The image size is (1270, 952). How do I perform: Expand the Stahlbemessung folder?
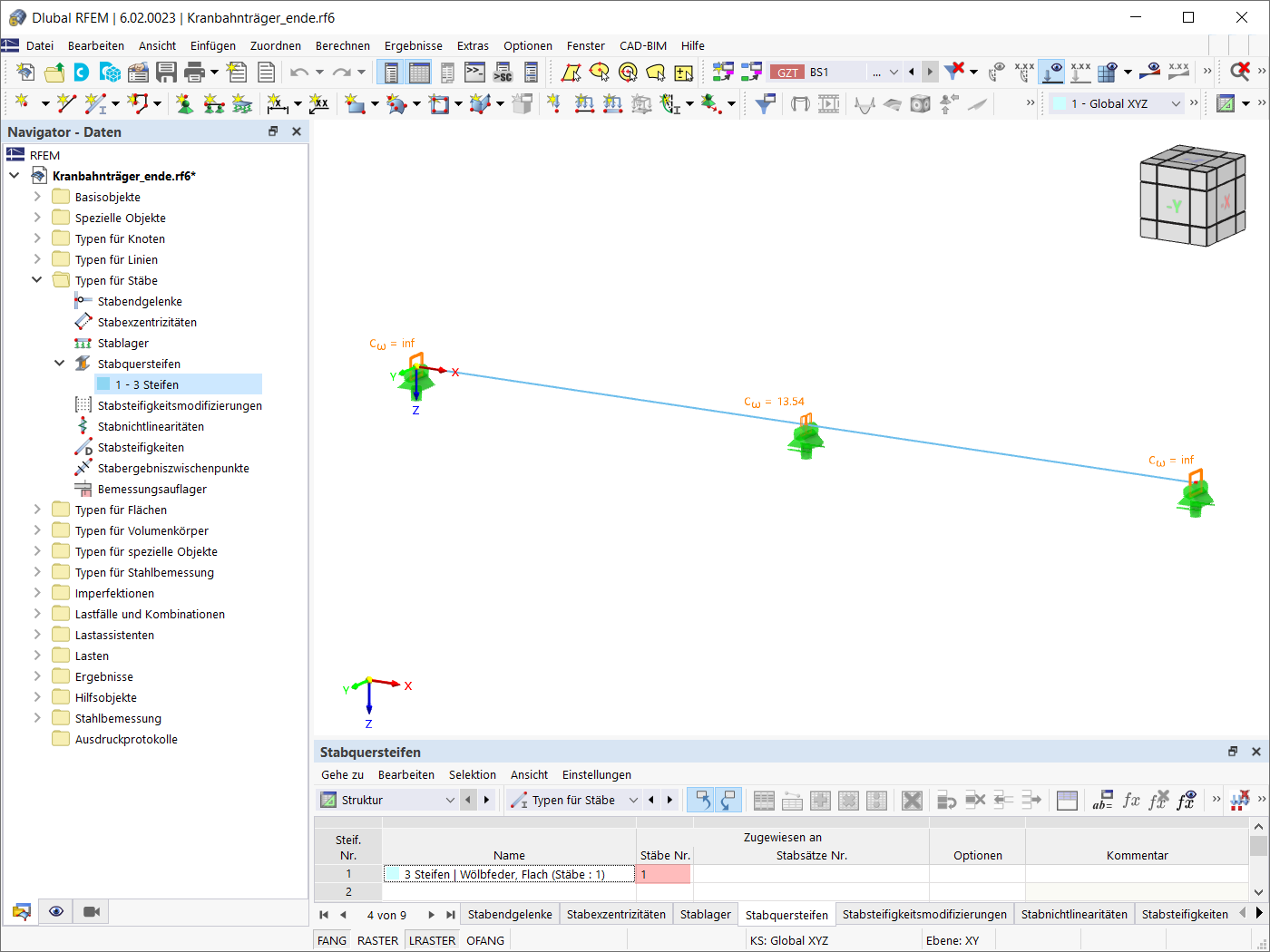tap(37, 718)
